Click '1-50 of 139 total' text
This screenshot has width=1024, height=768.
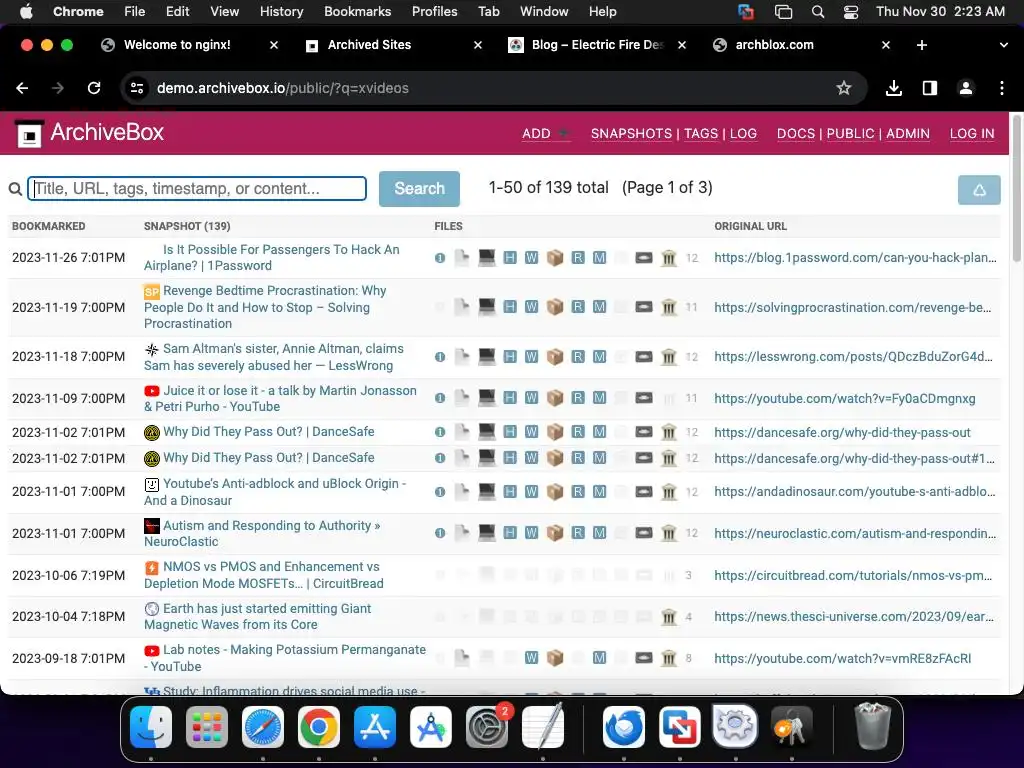coord(549,187)
